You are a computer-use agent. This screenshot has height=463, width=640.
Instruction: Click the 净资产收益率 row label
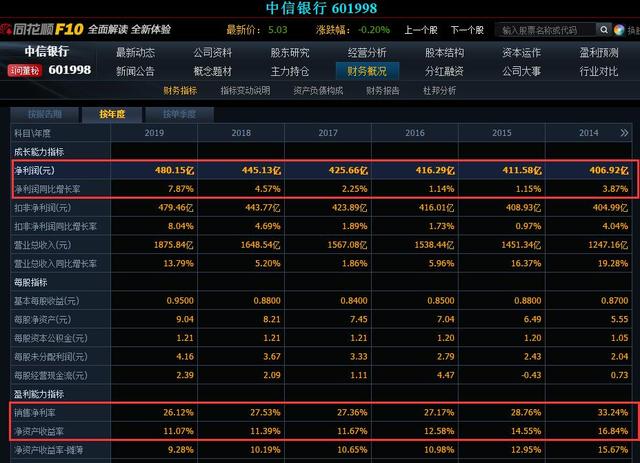39,431
